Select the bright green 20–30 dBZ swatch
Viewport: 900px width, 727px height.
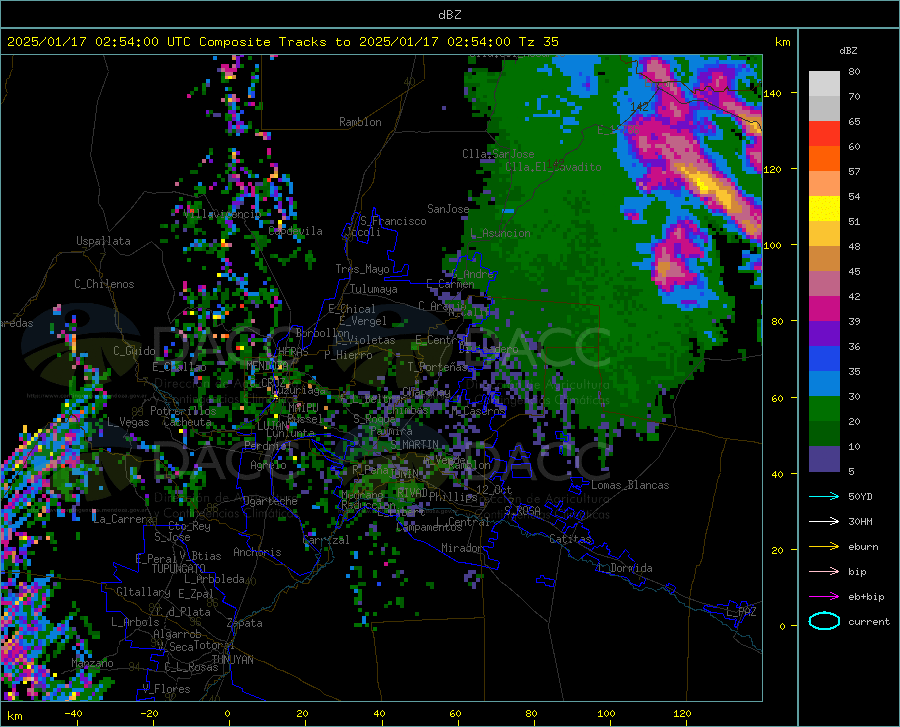pyautogui.click(x=824, y=409)
